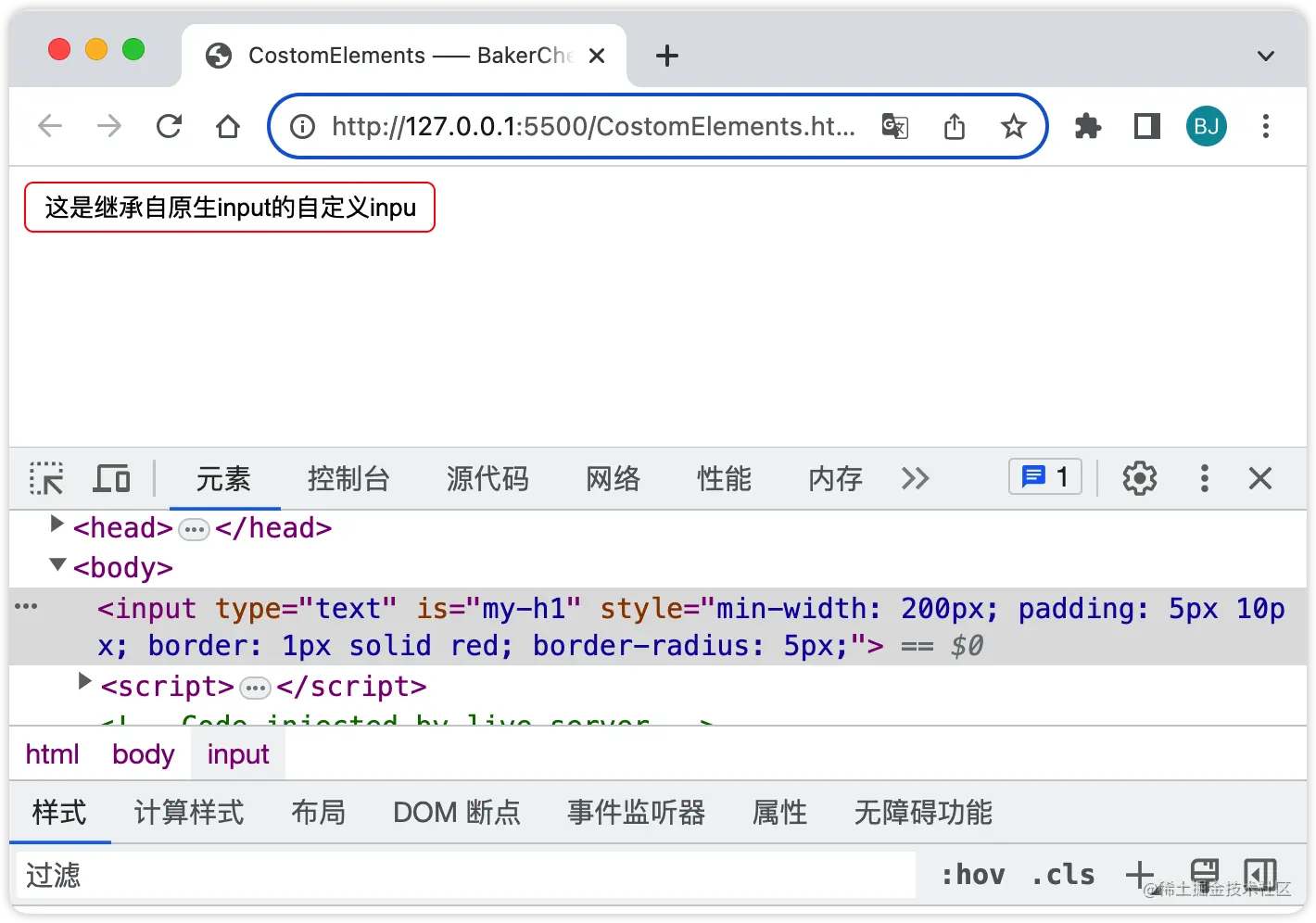Toggle the .cls class editor
The height and width of the screenshot is (923, 1316).
point(1064,875)
